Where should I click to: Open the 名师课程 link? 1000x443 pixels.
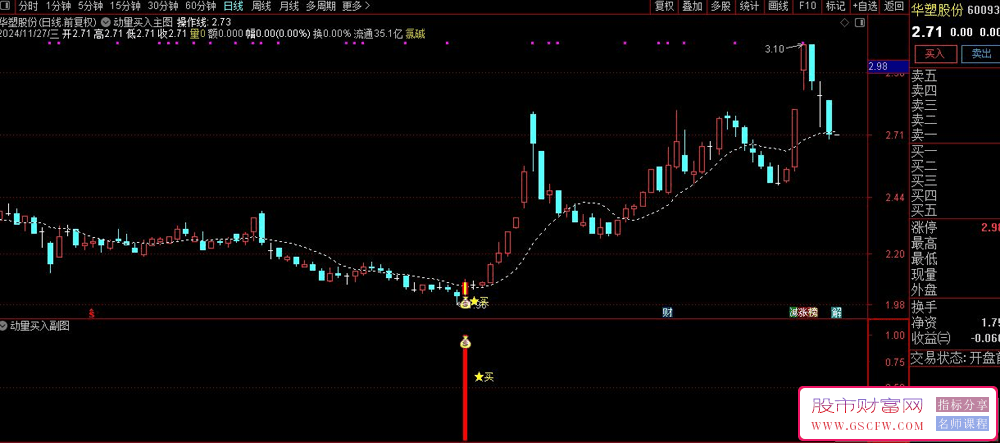point(962,423)
